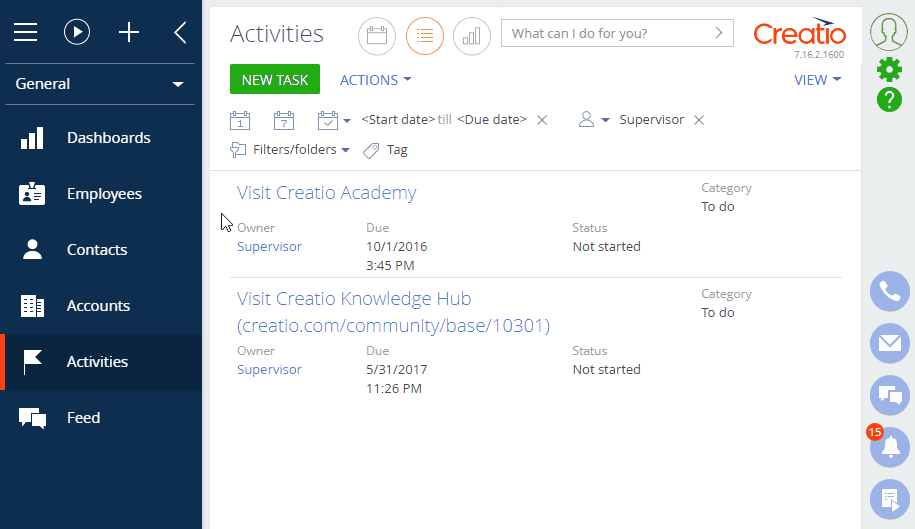Expand the General workplace dropdown

(100, 84)
